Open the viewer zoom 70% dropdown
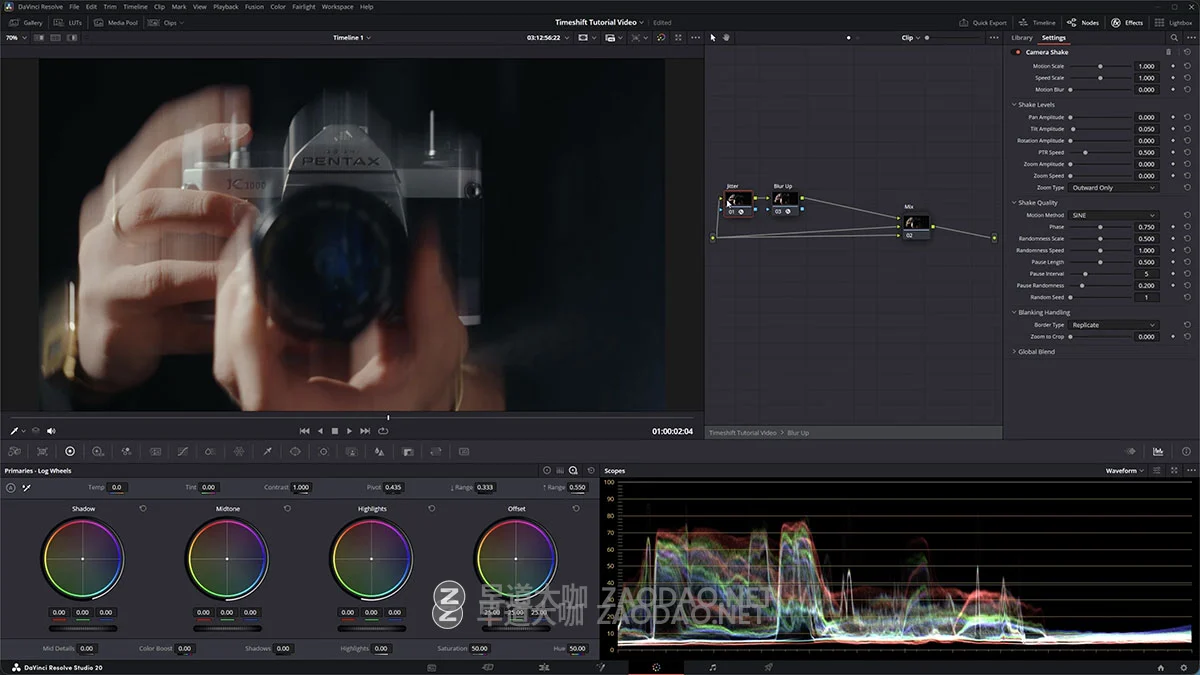1200x675 pixels. tap(14, 37)
